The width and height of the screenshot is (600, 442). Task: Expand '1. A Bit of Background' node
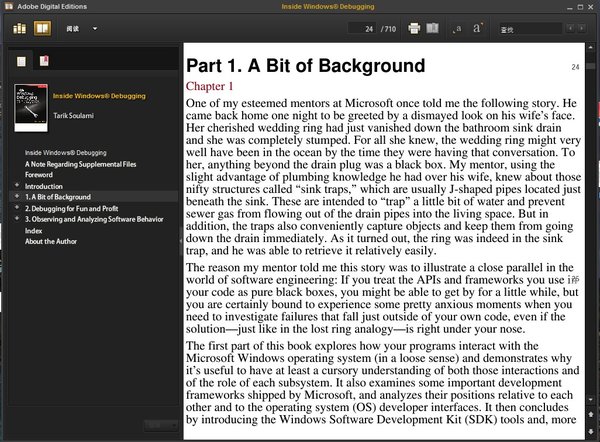point(17,196)
